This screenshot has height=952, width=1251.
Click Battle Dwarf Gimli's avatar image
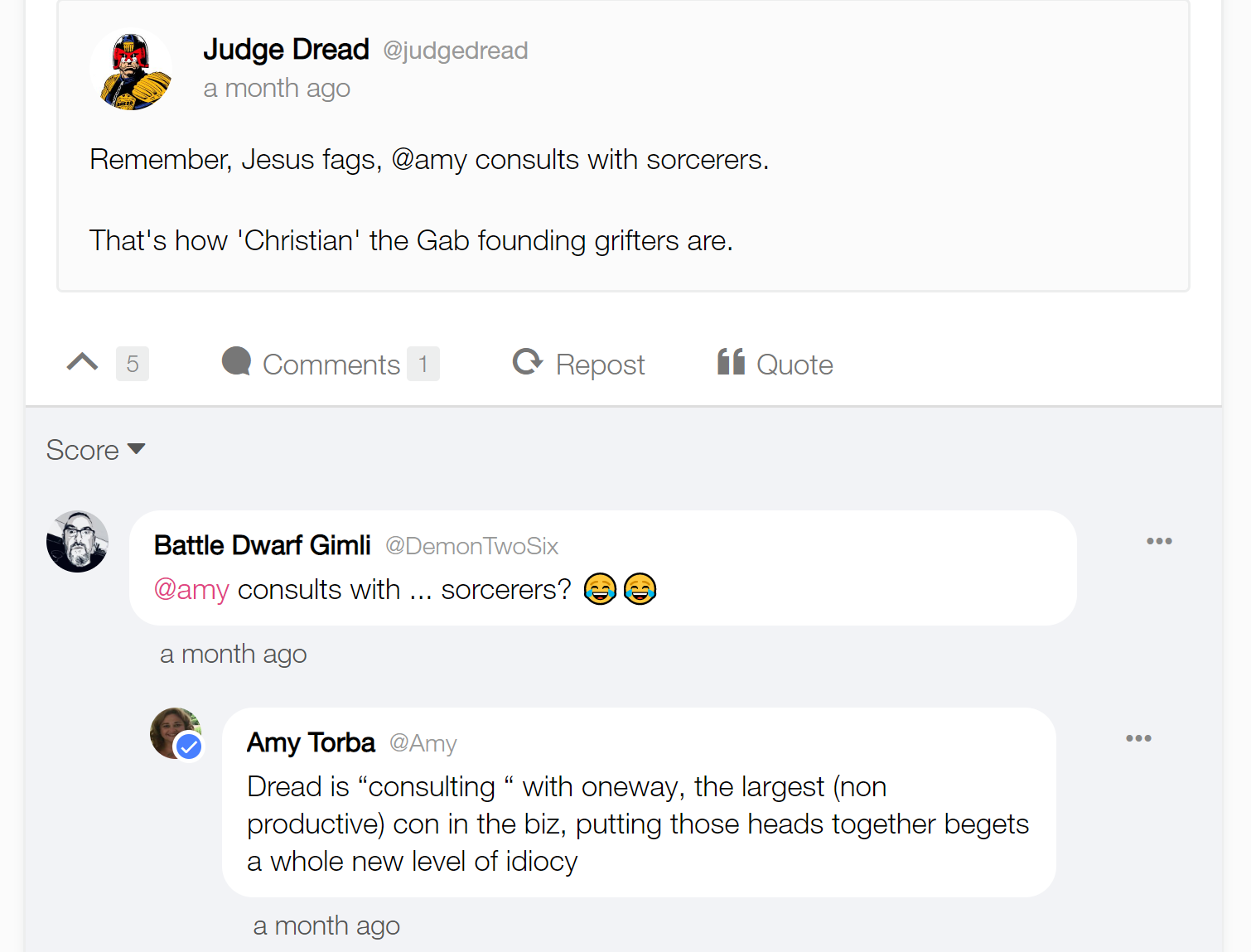[x=77, y=542]
